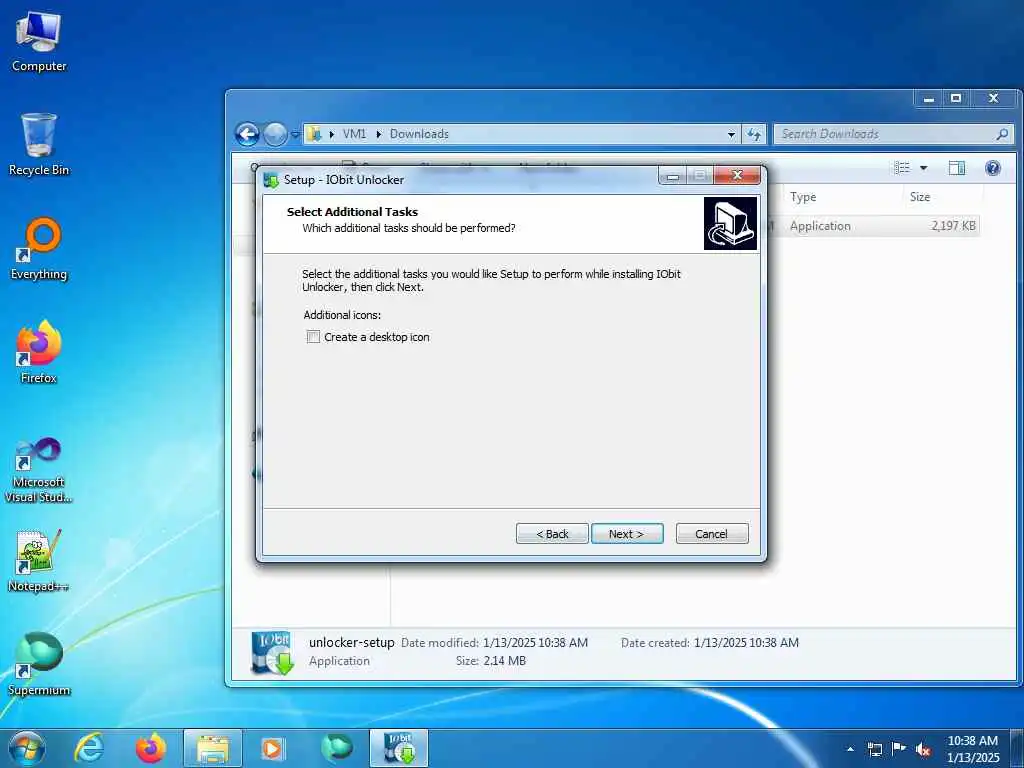
Task: Cancel the IObit Unlocker setup
Action: (x=711, y=534)
